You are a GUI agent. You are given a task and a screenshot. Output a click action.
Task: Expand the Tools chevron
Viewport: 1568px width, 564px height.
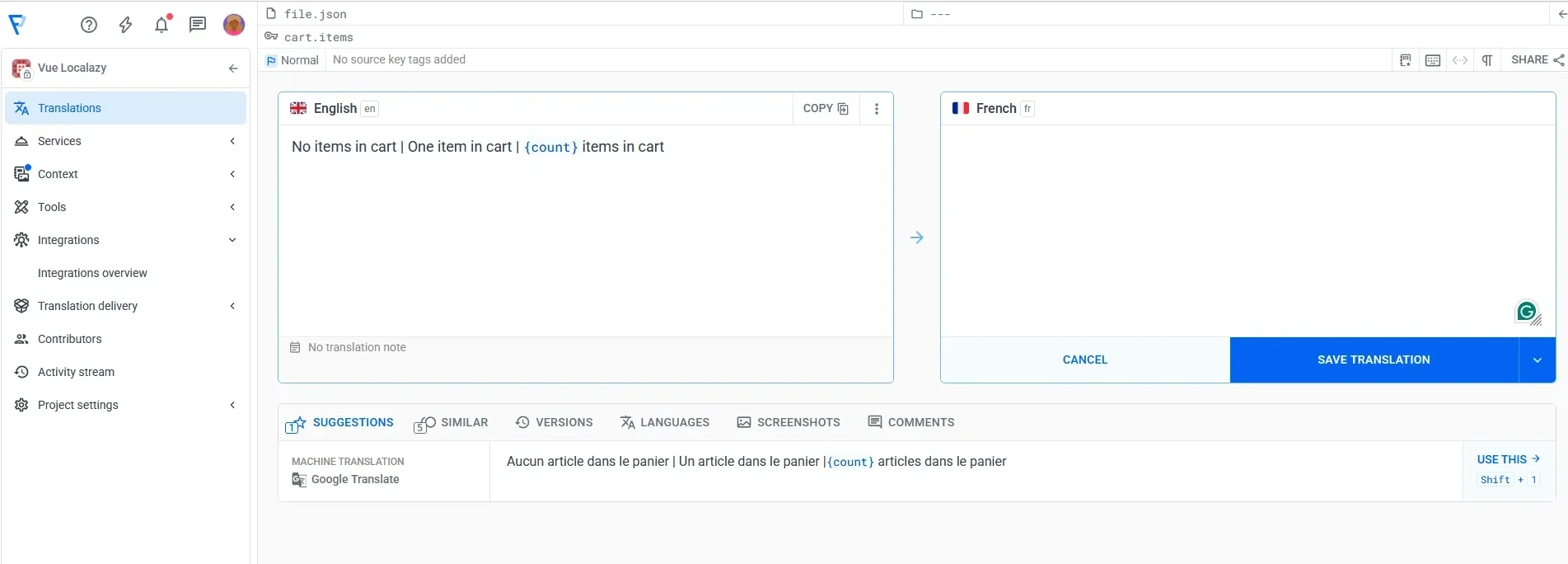233,207
